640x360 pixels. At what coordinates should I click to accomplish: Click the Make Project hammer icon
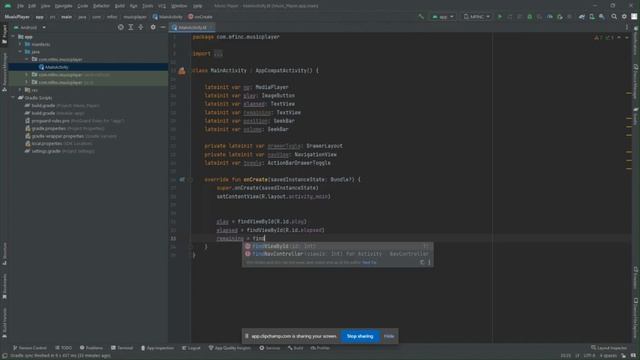(x=421, y=17)
